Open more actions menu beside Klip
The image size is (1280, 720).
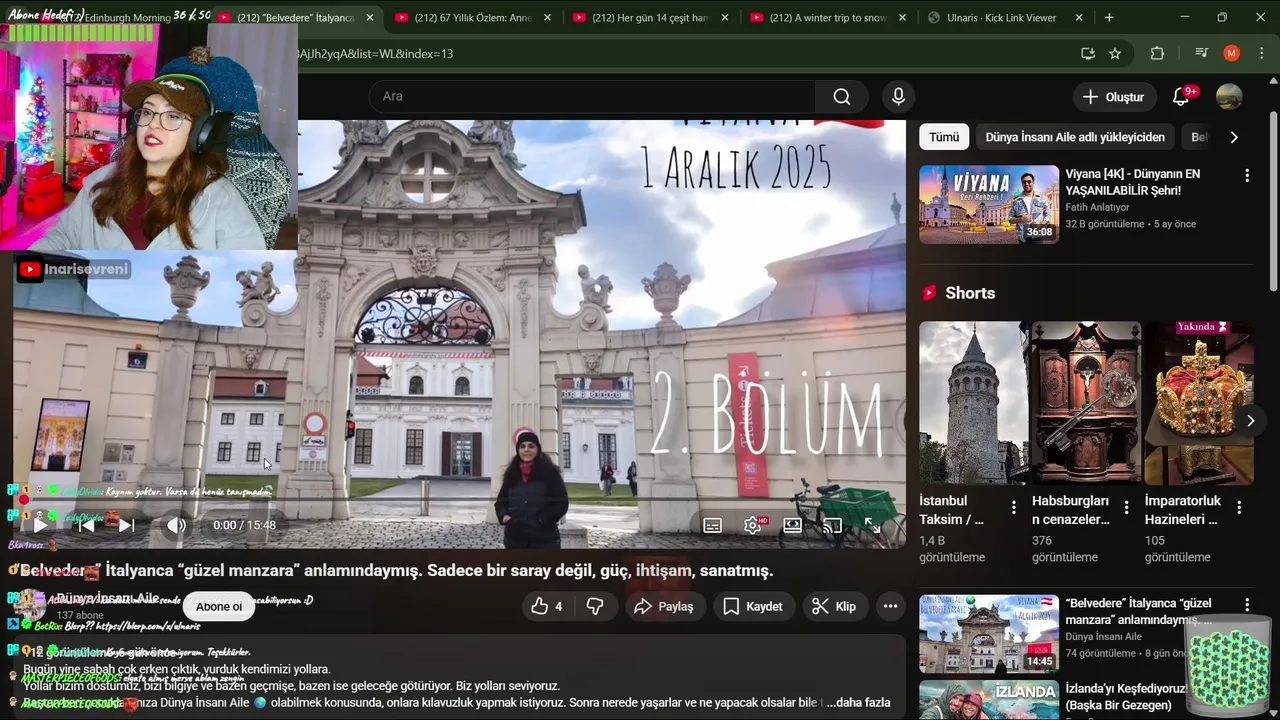[x=890, y=606]
